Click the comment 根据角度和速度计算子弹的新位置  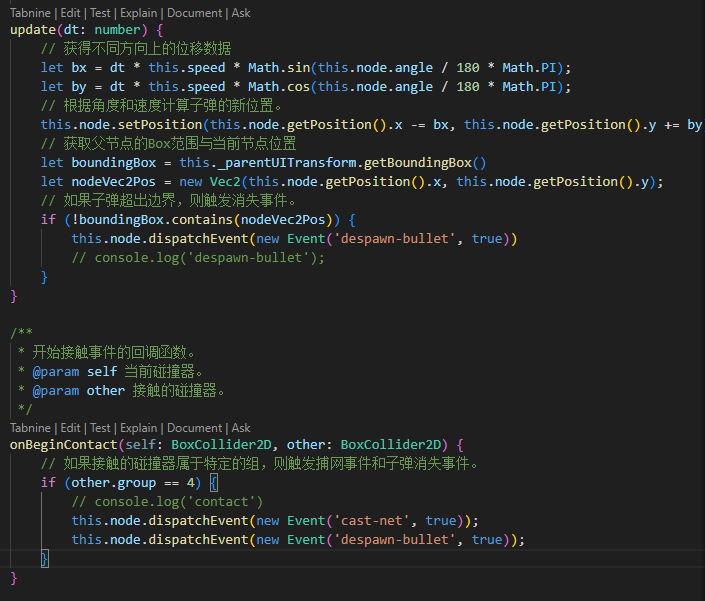(x=161, y=106)
